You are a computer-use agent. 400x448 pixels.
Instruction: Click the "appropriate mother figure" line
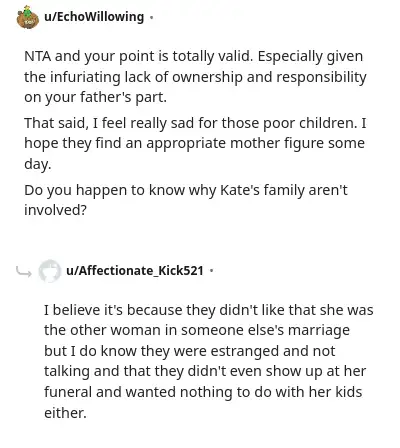tap(194, 143)
